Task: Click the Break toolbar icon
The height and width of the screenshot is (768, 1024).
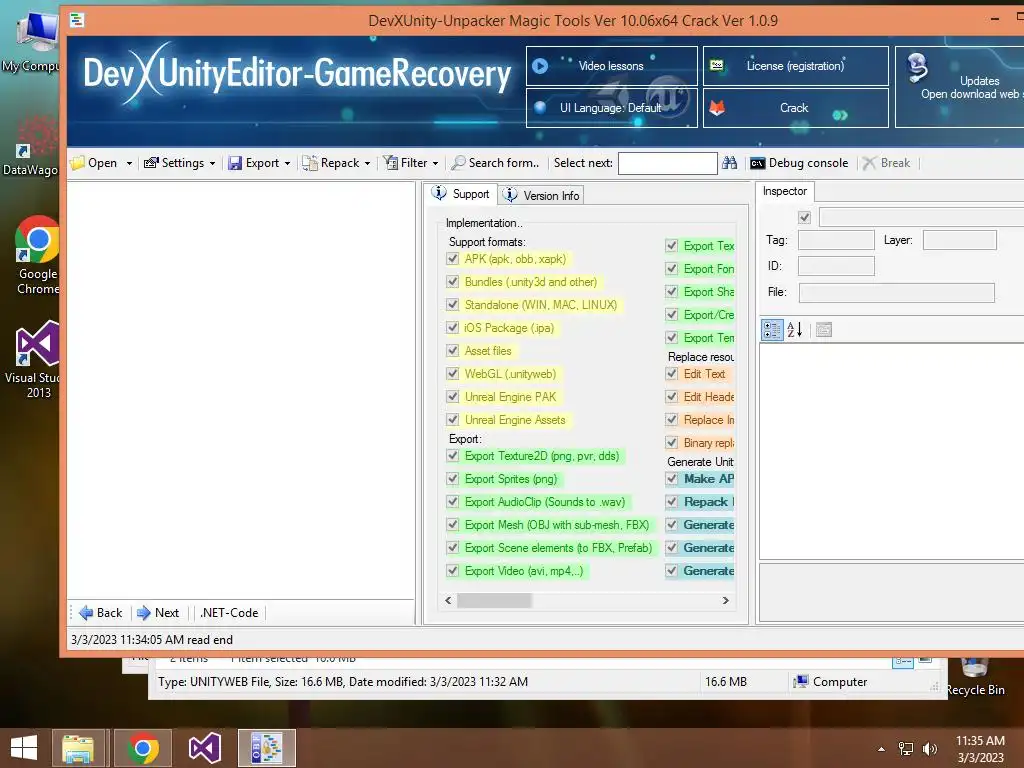Action: pos(869,163)
